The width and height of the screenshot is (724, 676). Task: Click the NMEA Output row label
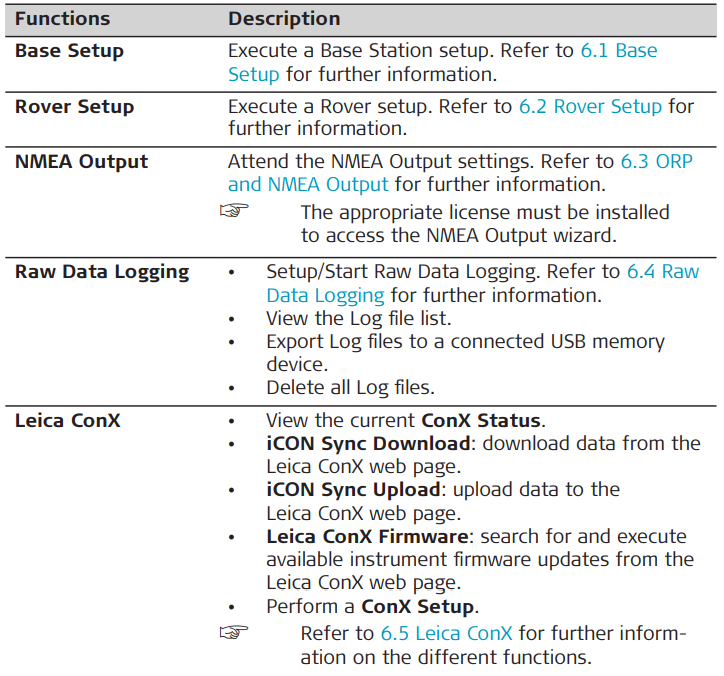pos(81,162)
